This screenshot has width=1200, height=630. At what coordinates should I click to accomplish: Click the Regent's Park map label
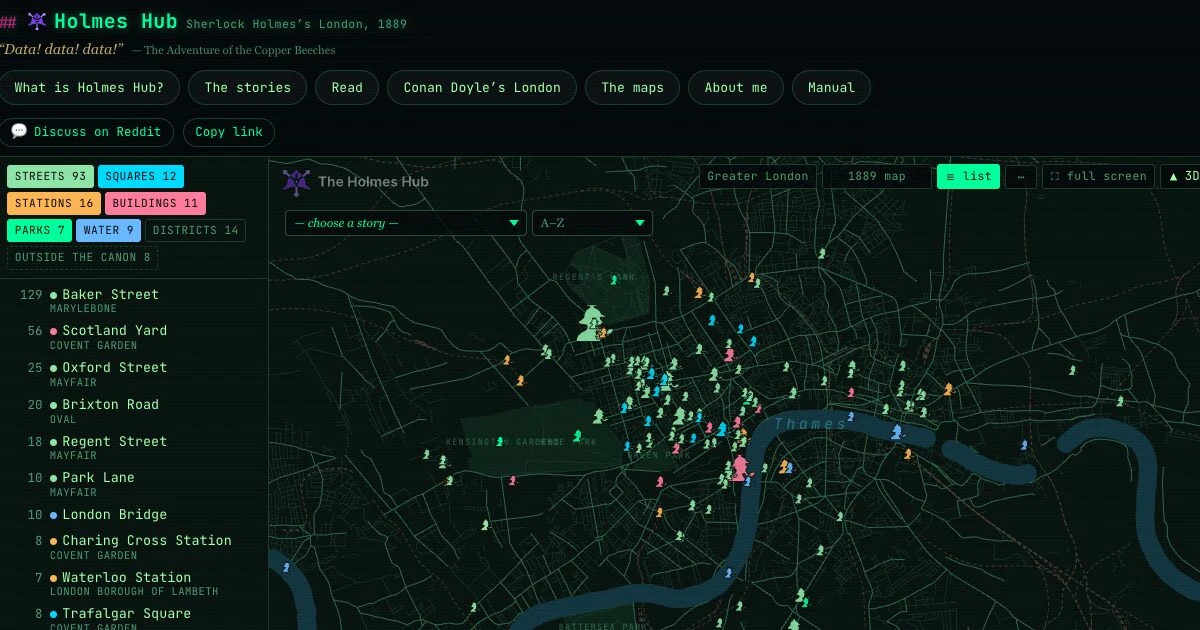[593, 277]
